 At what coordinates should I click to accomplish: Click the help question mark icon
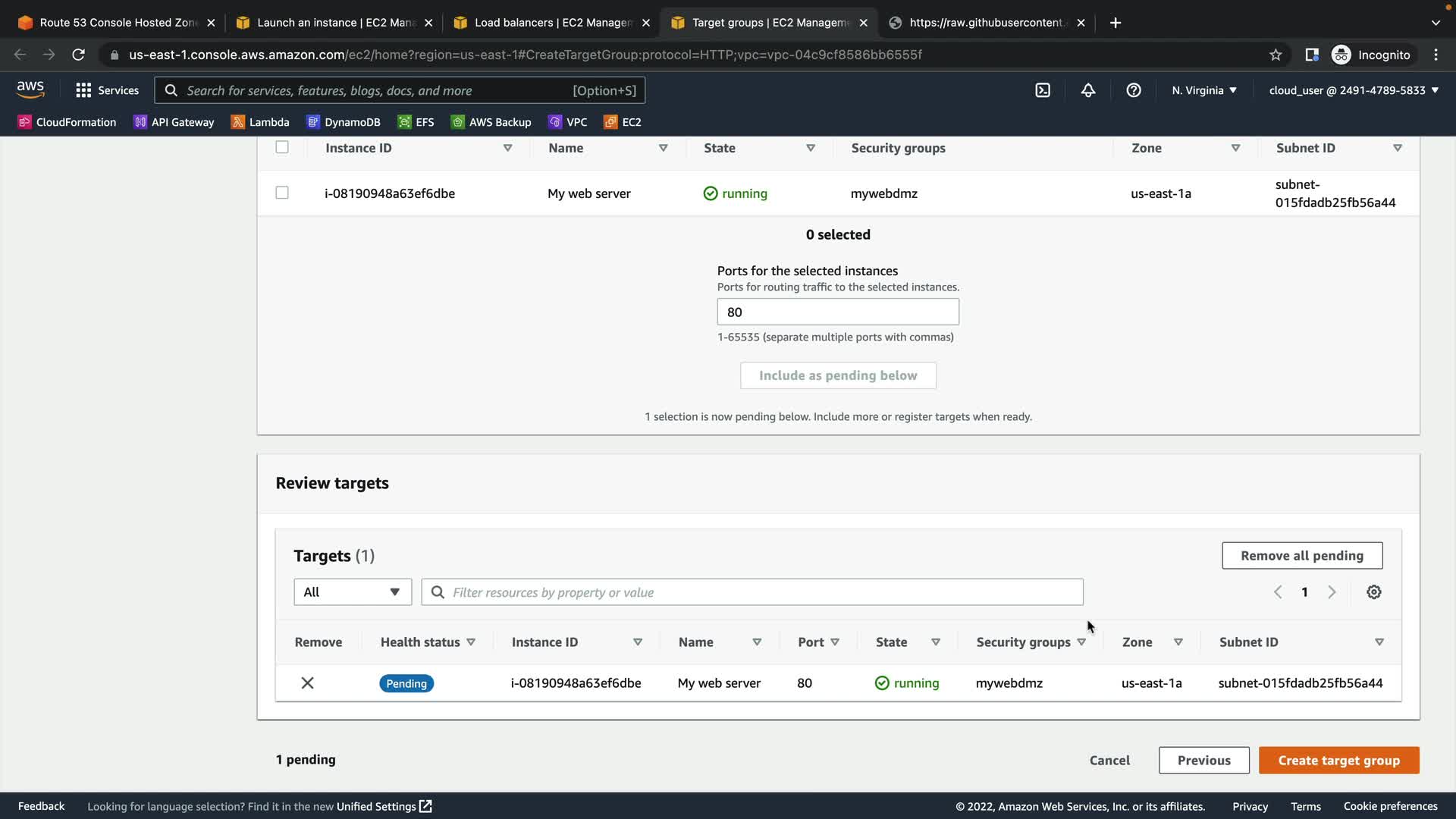tap(1133, 90)
